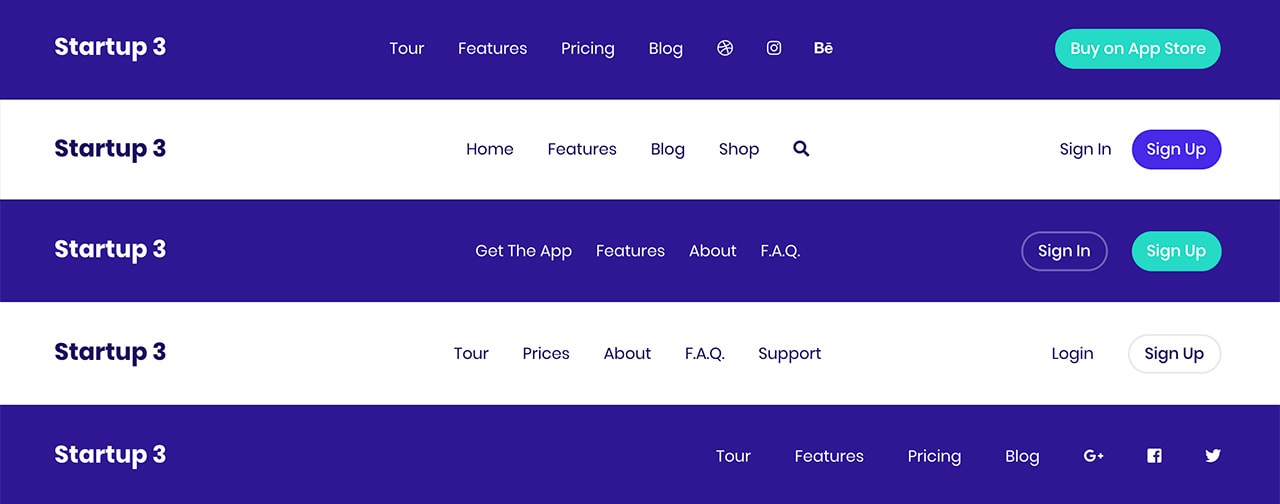Open the Twitter bird icon link

pyautogui.click(x=1213, y=456)
